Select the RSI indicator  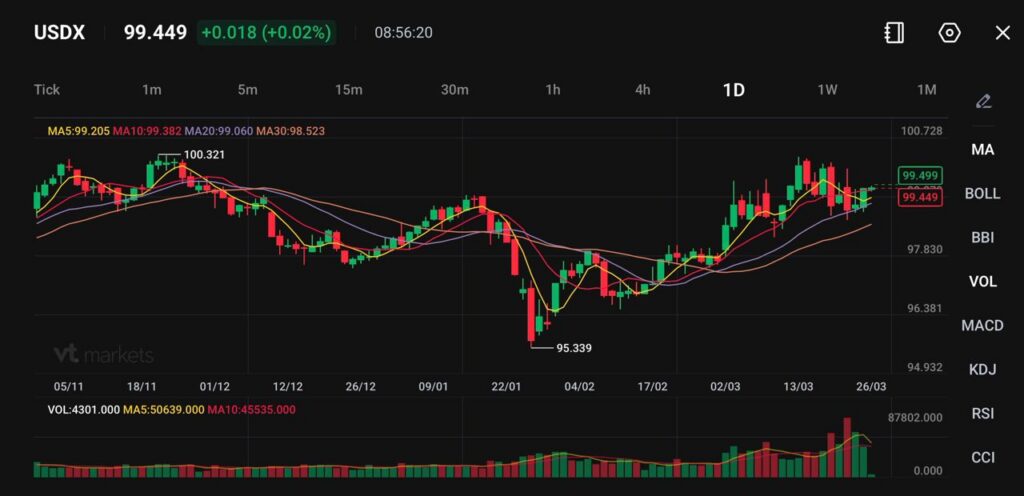coord(982,413)
